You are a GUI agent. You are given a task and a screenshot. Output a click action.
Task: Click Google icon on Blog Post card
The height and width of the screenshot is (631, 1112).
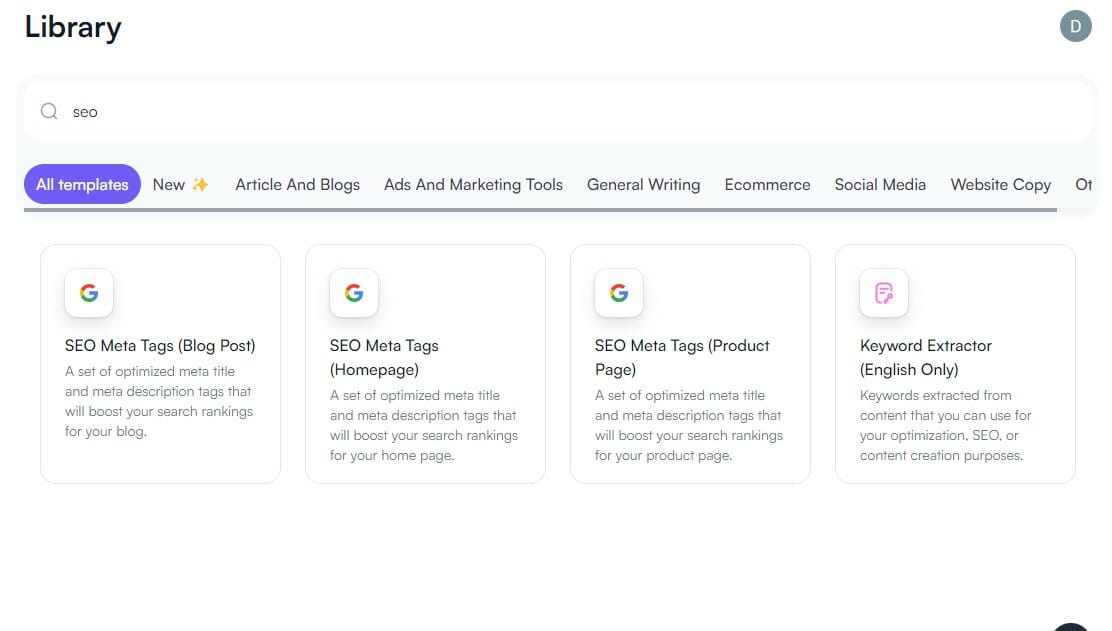coord(89,293)
